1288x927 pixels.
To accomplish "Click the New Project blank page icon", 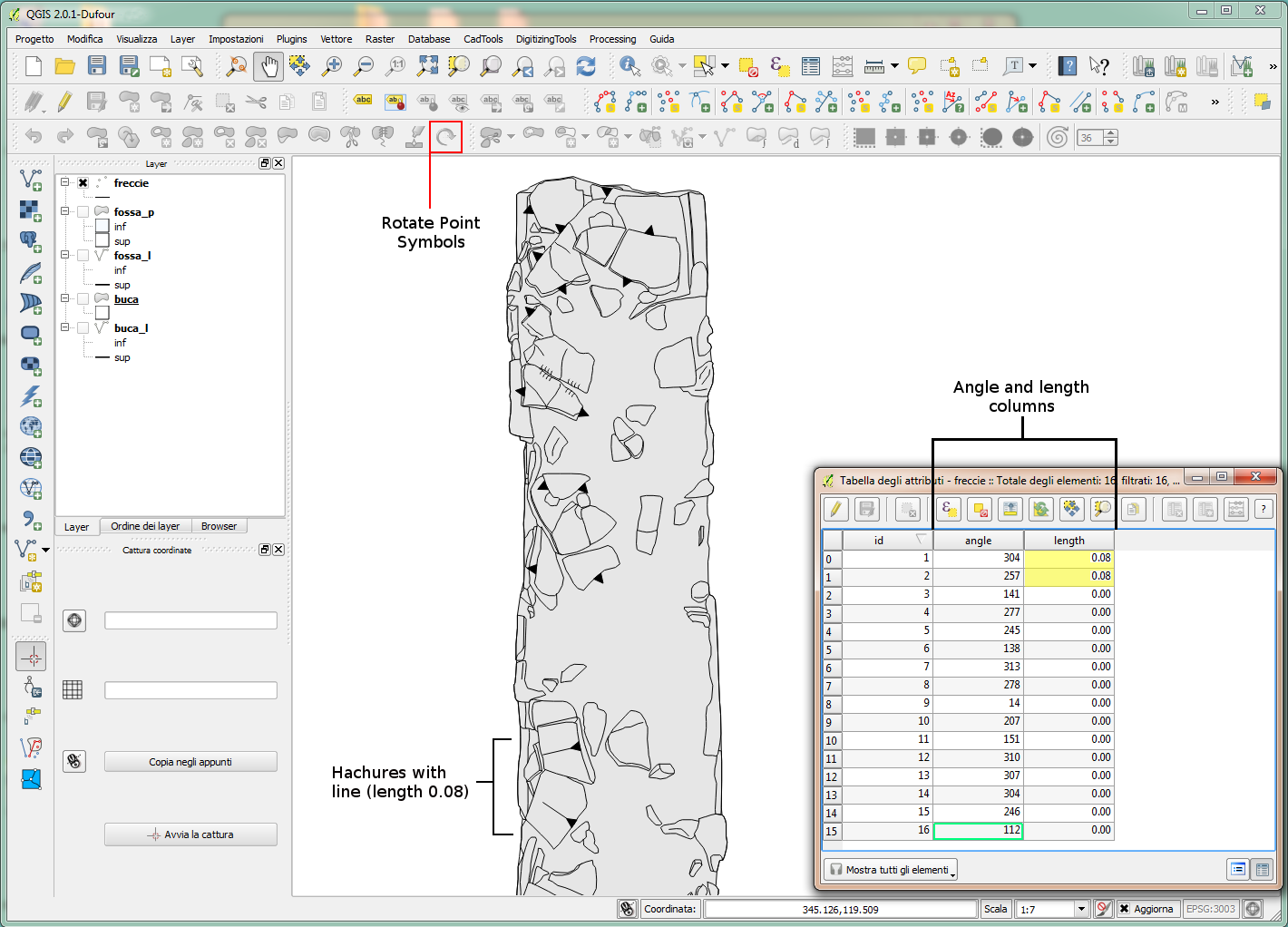I will (33, 66).
